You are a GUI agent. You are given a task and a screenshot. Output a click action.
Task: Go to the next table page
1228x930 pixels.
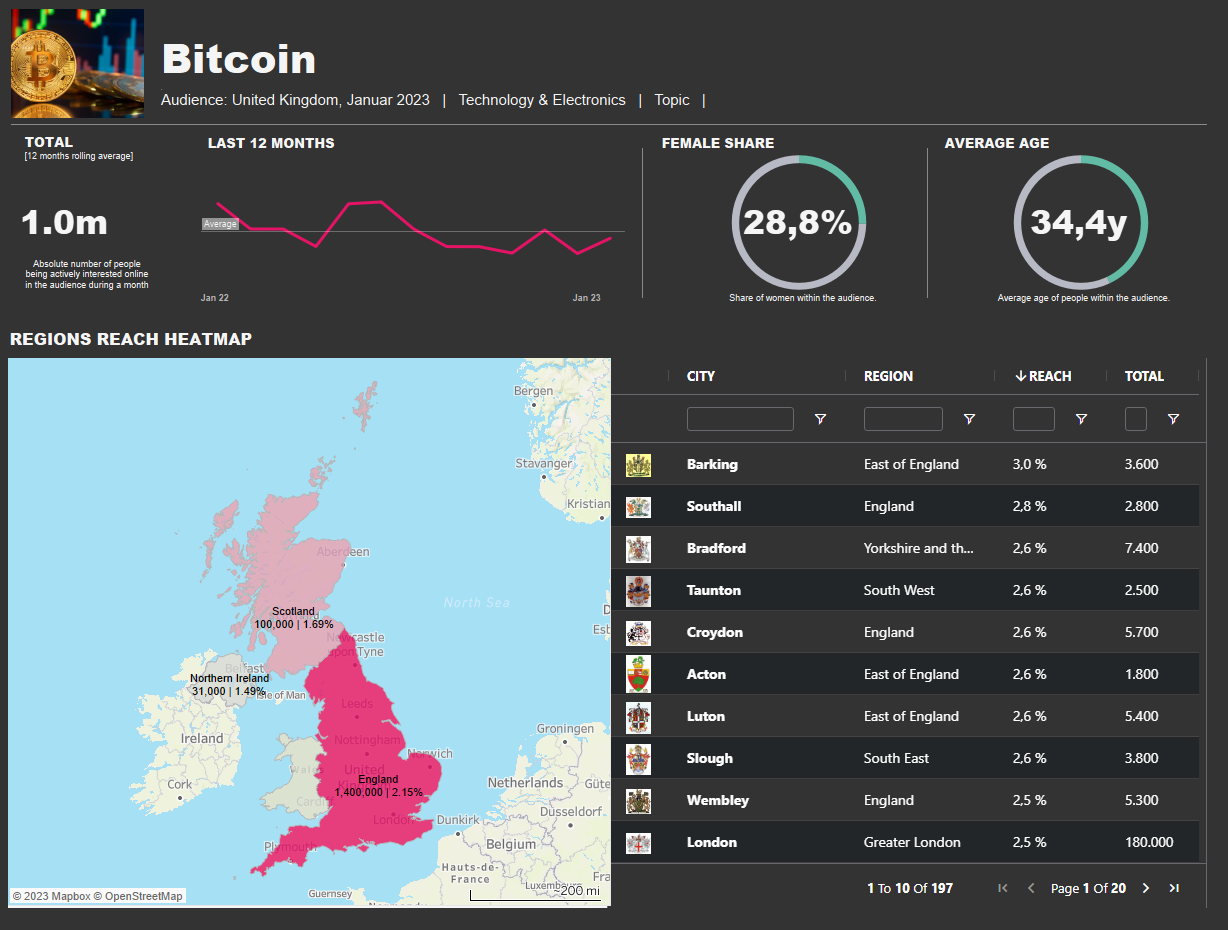[x=1146, y=888]
